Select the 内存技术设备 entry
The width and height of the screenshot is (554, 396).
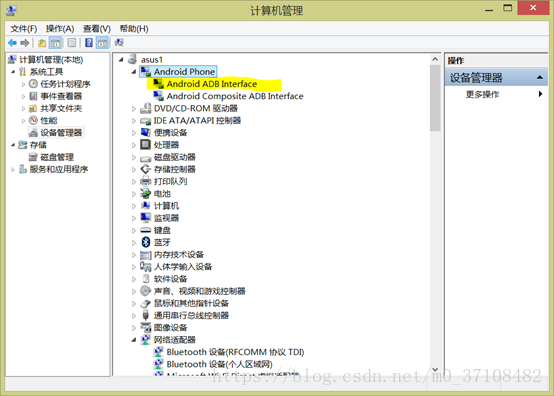point(179,255)
